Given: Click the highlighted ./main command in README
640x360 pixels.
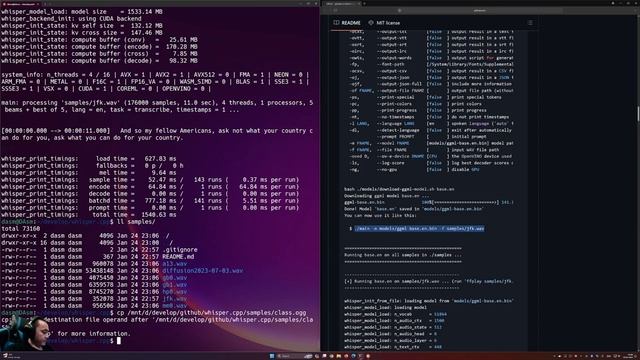Looking at the screenshot, I should click(420, 229).
